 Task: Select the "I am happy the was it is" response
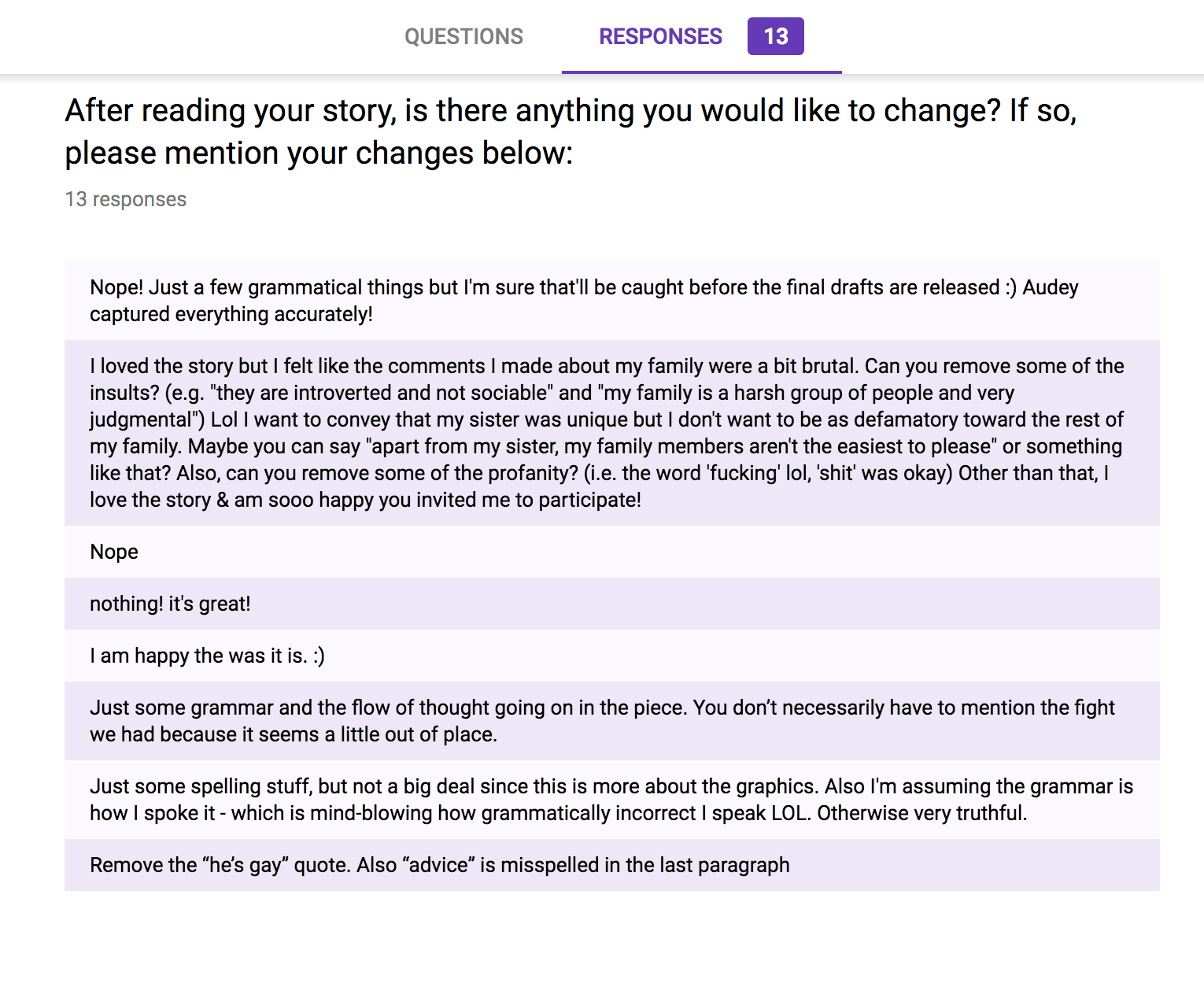click(207, 656)
